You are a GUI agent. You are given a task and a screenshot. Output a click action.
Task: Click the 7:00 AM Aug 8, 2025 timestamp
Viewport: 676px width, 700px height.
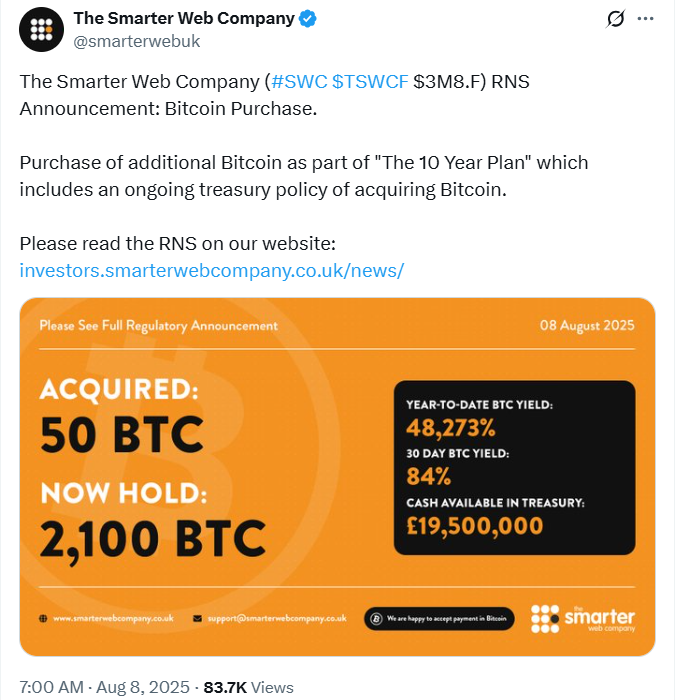click(103, 687)
